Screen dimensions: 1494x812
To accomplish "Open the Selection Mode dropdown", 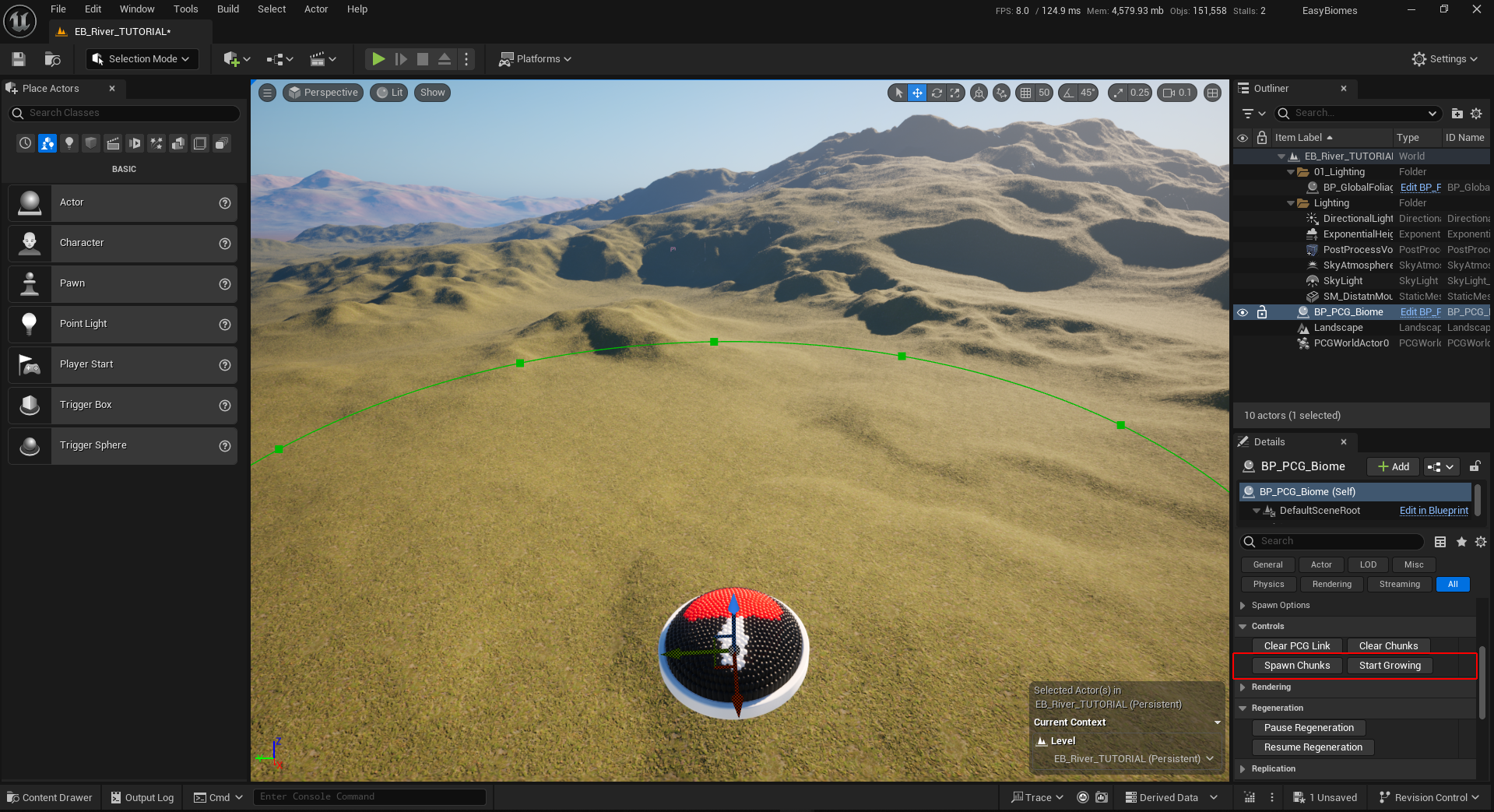I will [x=185, y=58].
